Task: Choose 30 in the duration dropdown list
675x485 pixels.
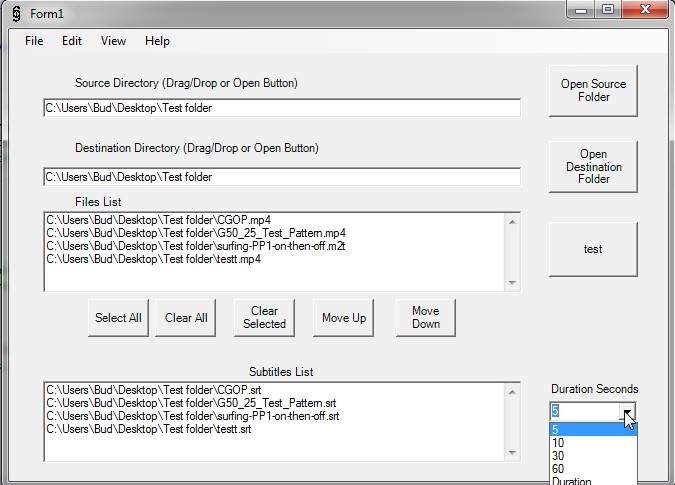Action: (x=593, y=456)
